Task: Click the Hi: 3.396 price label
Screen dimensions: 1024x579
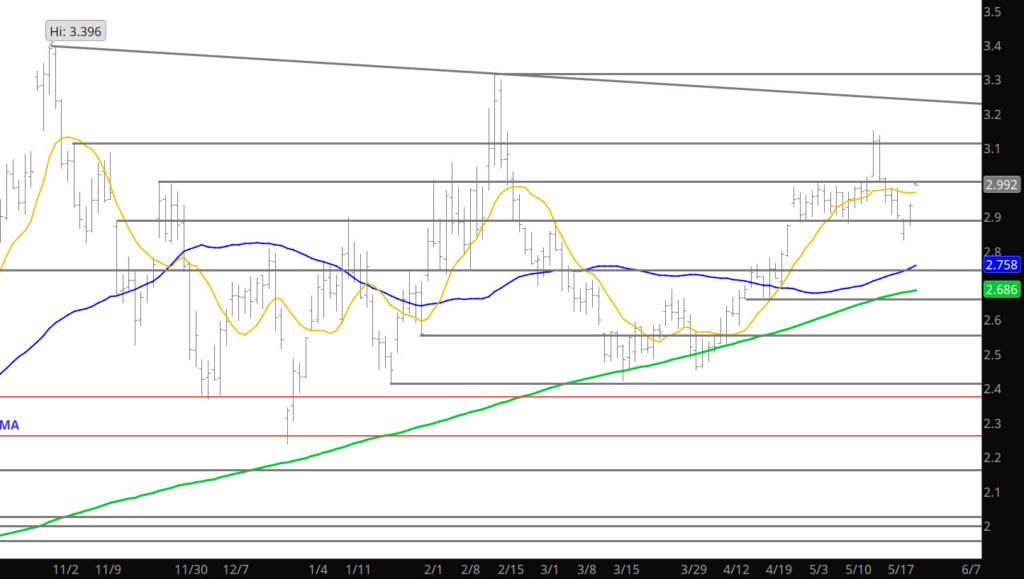Action: click(x=76, y=31)
